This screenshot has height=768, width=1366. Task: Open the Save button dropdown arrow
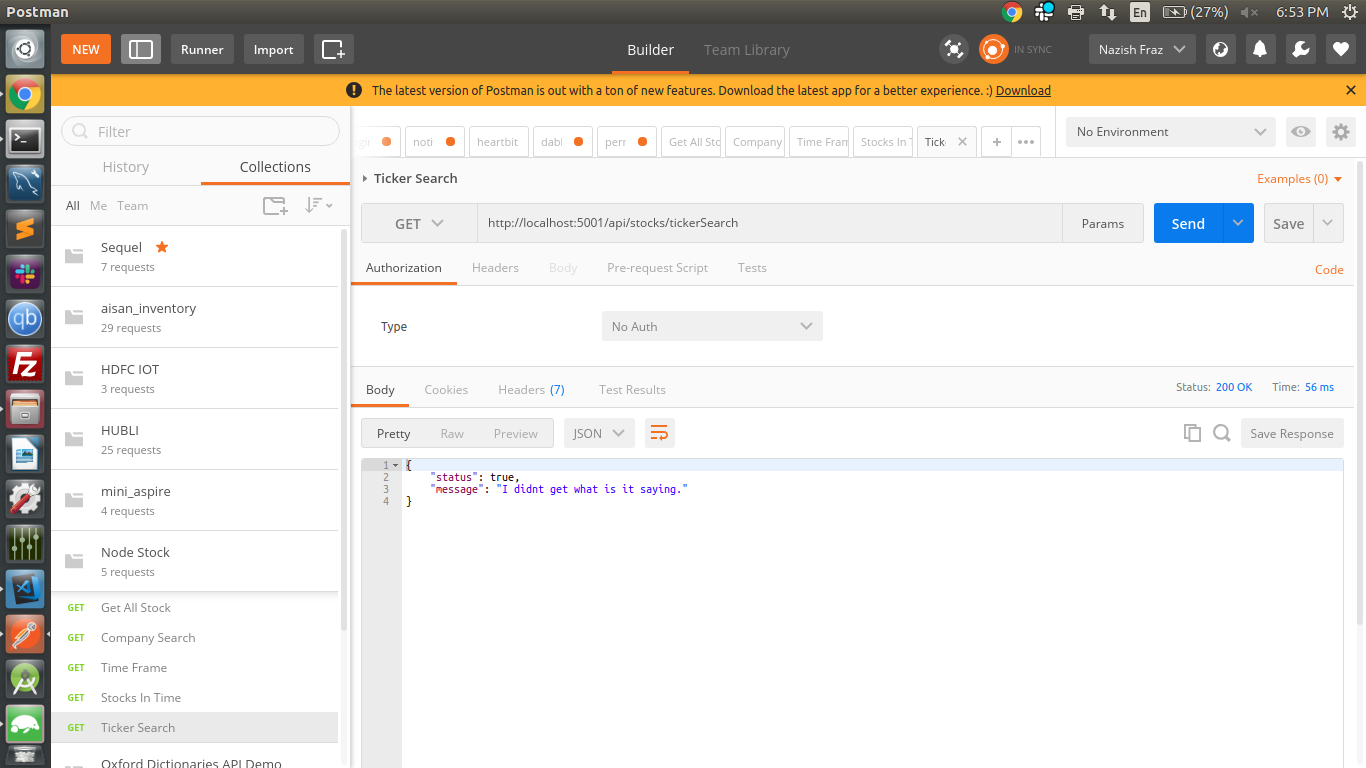coord(1328,223)
